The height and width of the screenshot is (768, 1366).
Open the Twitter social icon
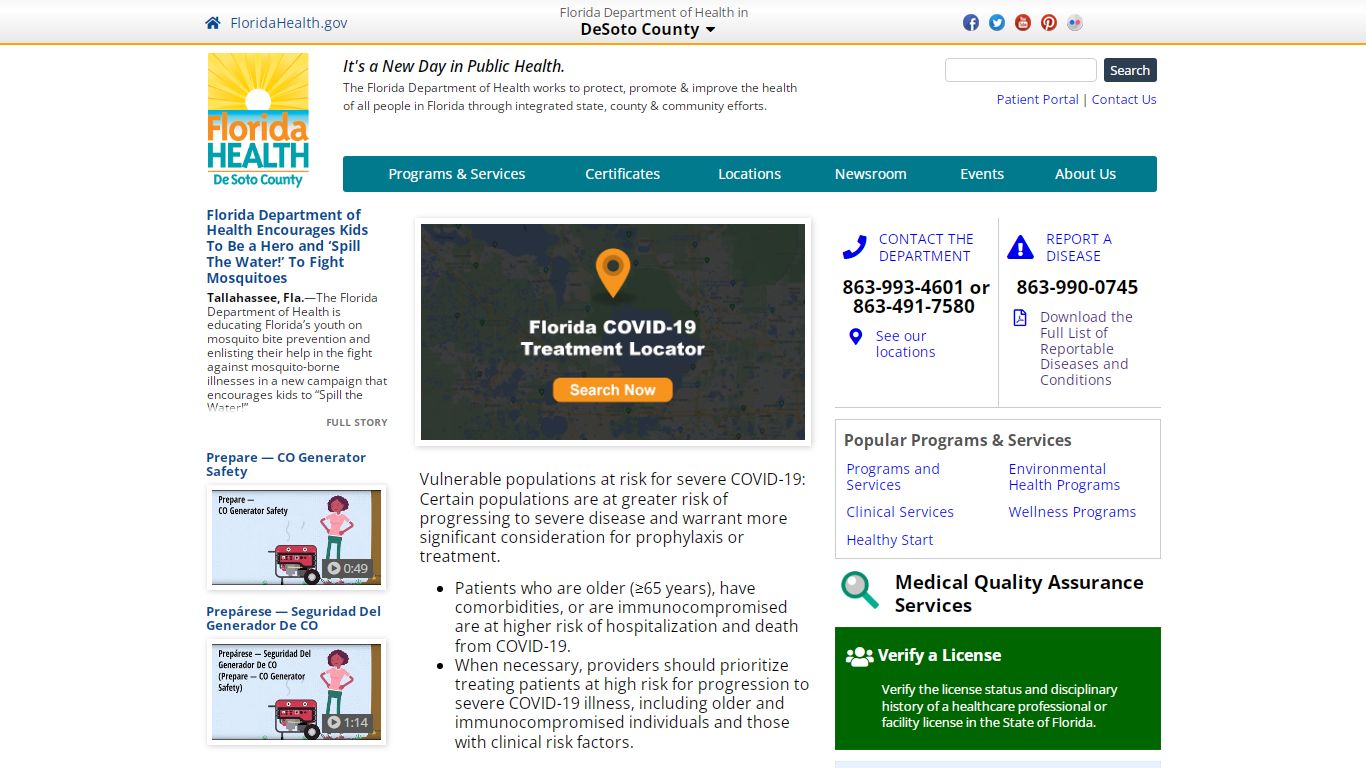pyautogui.click(x=997, y=22)
